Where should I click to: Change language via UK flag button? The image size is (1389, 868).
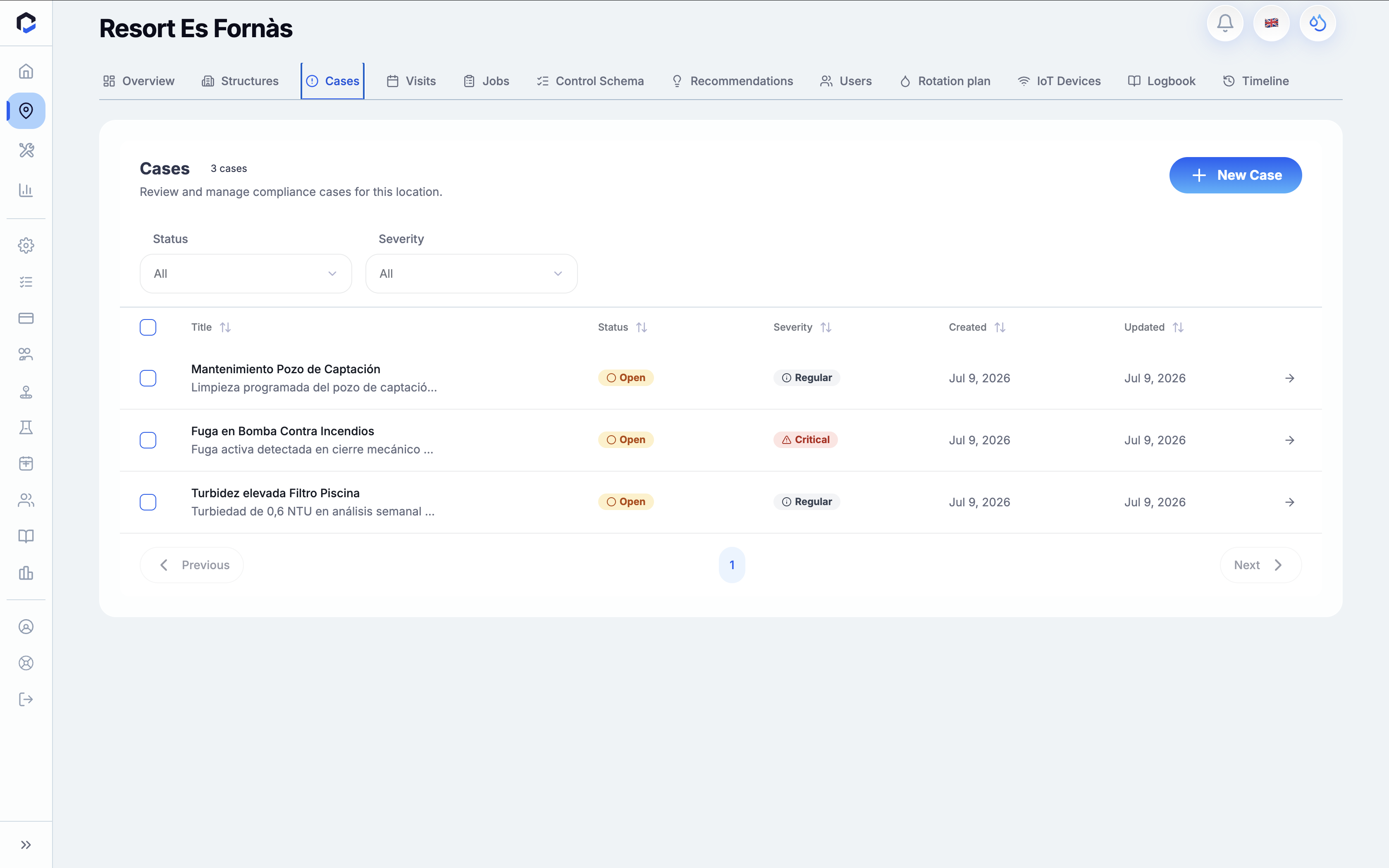1271,24
